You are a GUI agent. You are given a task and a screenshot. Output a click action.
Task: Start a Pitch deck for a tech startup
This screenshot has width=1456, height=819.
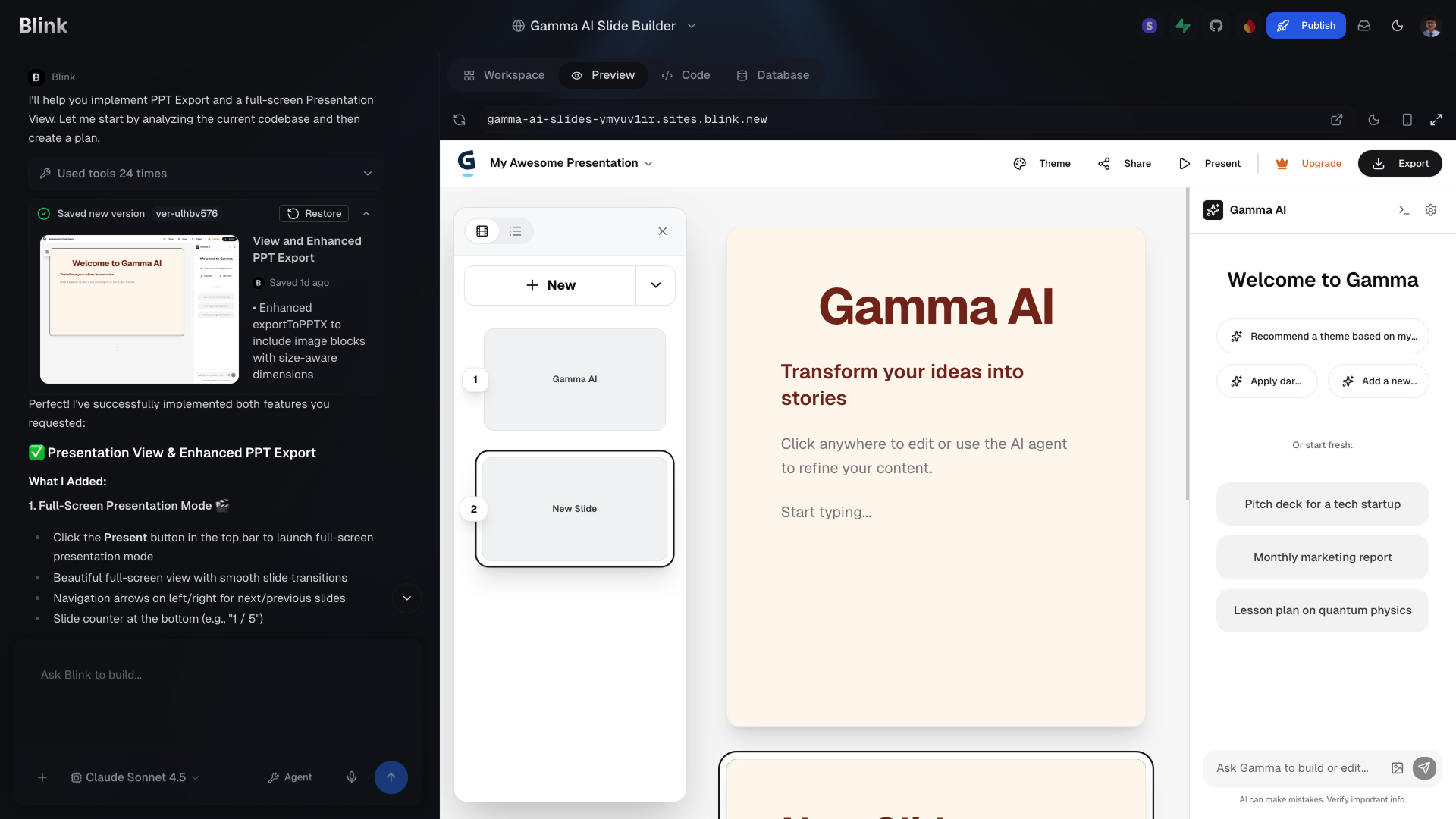click(x=1322, y=504)
